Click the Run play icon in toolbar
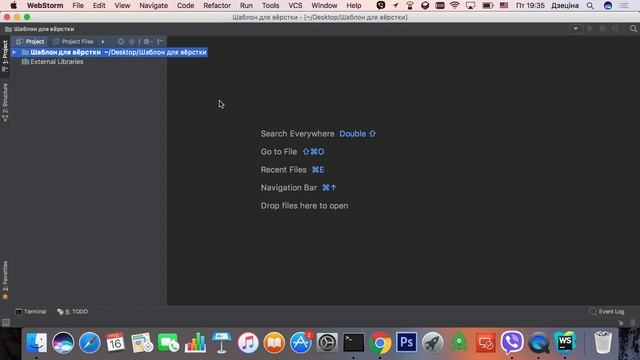Image resolution: width=640 pixels, height=360 pixels. tap(590, 29)
